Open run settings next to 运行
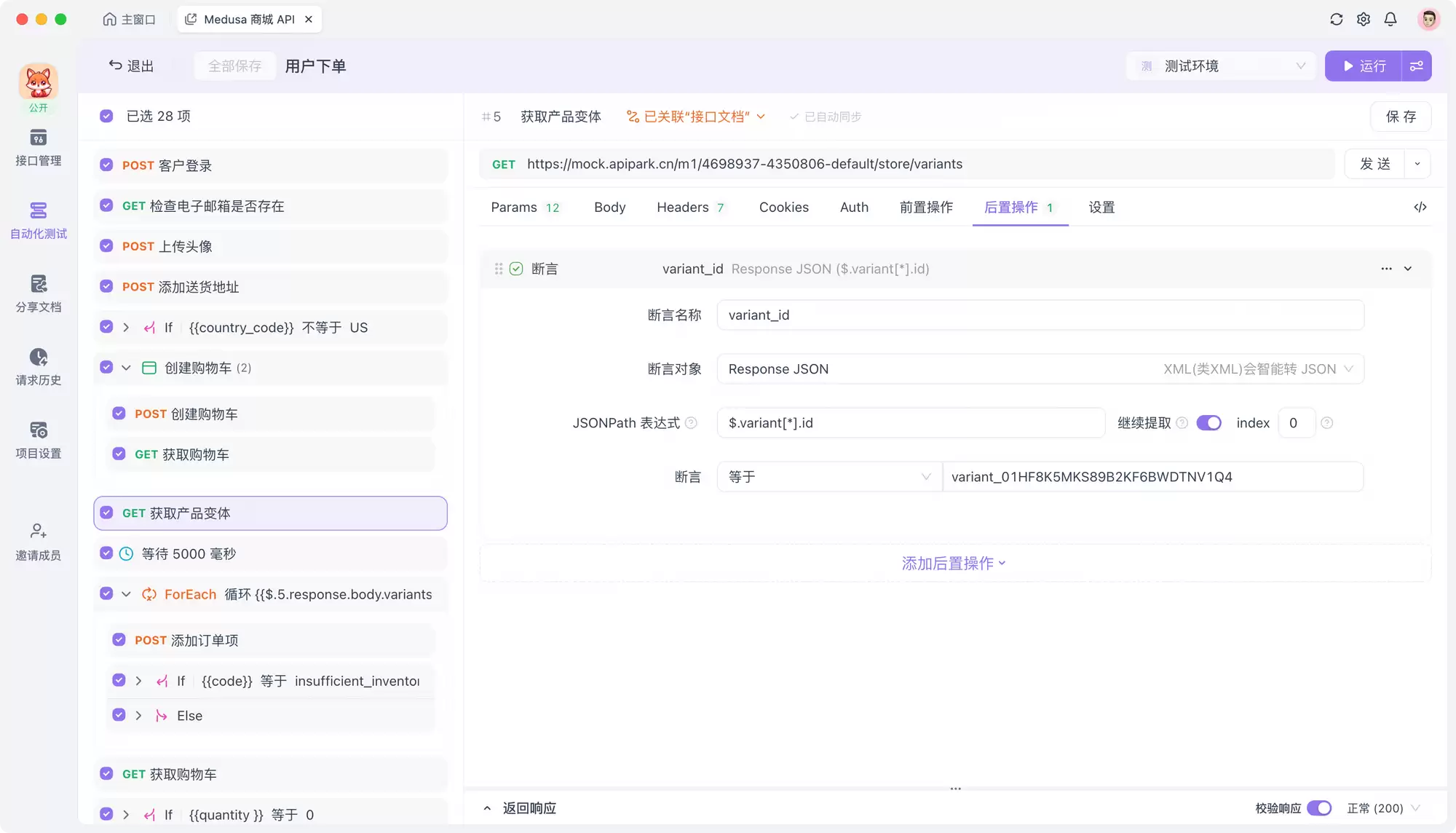Image resolution: width=1456 pixels, height=833 pixels. point(1417,66)
